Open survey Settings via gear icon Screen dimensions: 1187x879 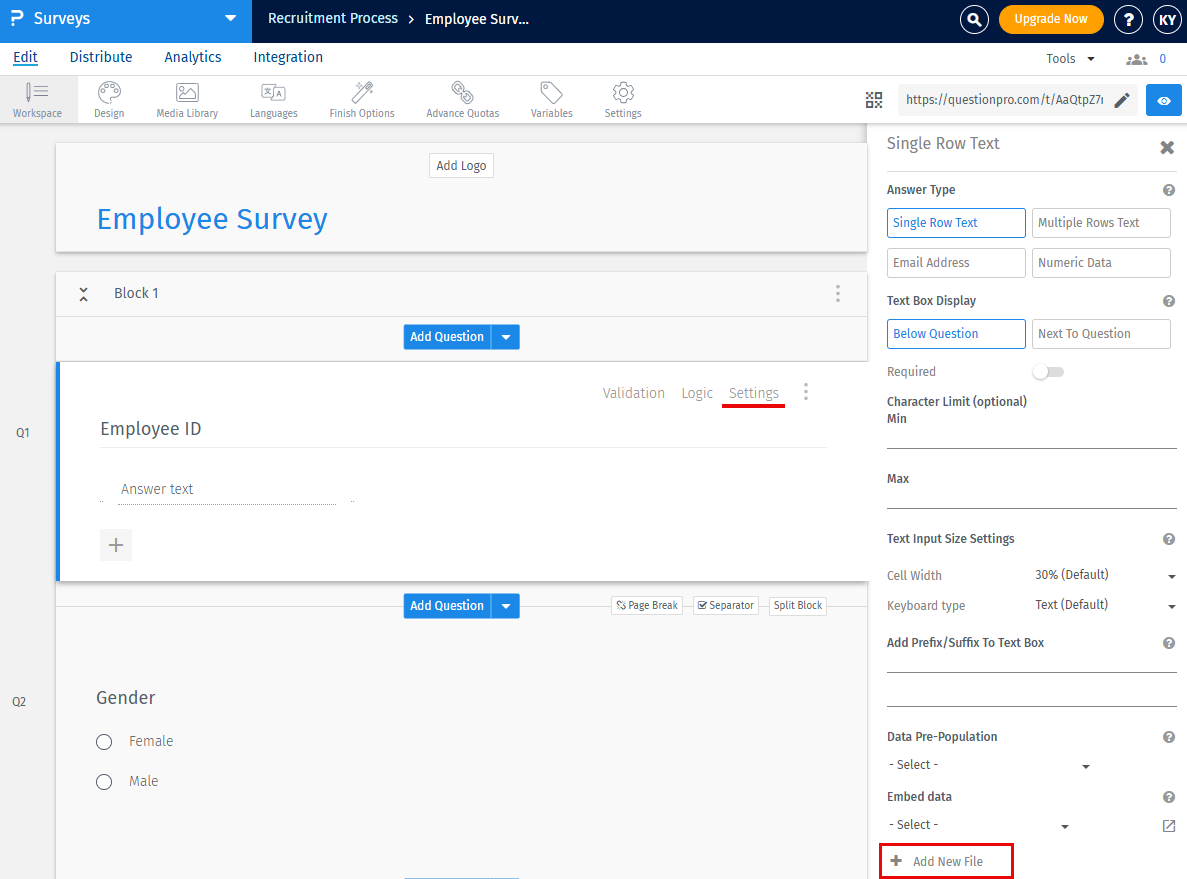[x=622, y=99]
